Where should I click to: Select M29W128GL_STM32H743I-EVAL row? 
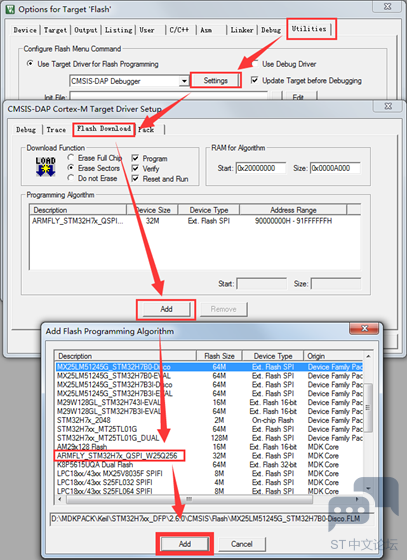point(209,402)
